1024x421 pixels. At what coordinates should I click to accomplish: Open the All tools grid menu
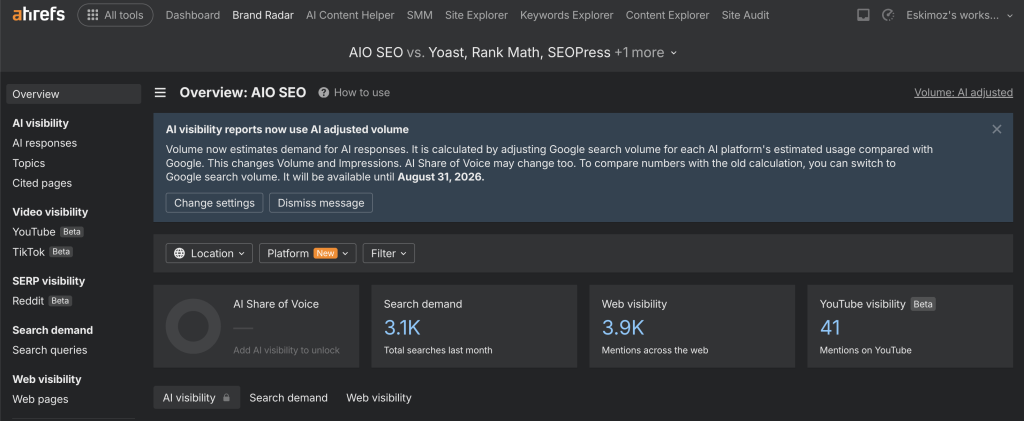[x=115, y=15]
